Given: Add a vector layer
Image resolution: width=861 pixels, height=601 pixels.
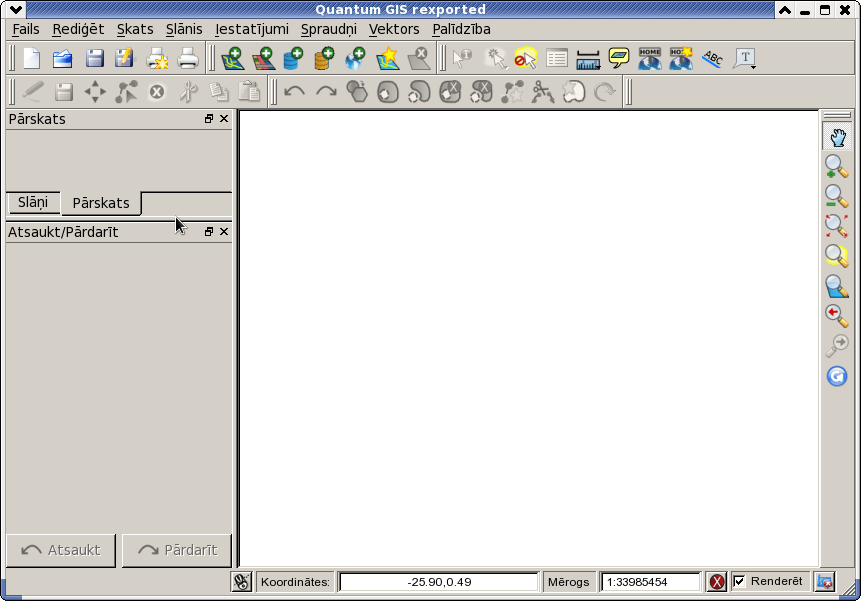Looking at the screenshot, I should tap(232, 58).
